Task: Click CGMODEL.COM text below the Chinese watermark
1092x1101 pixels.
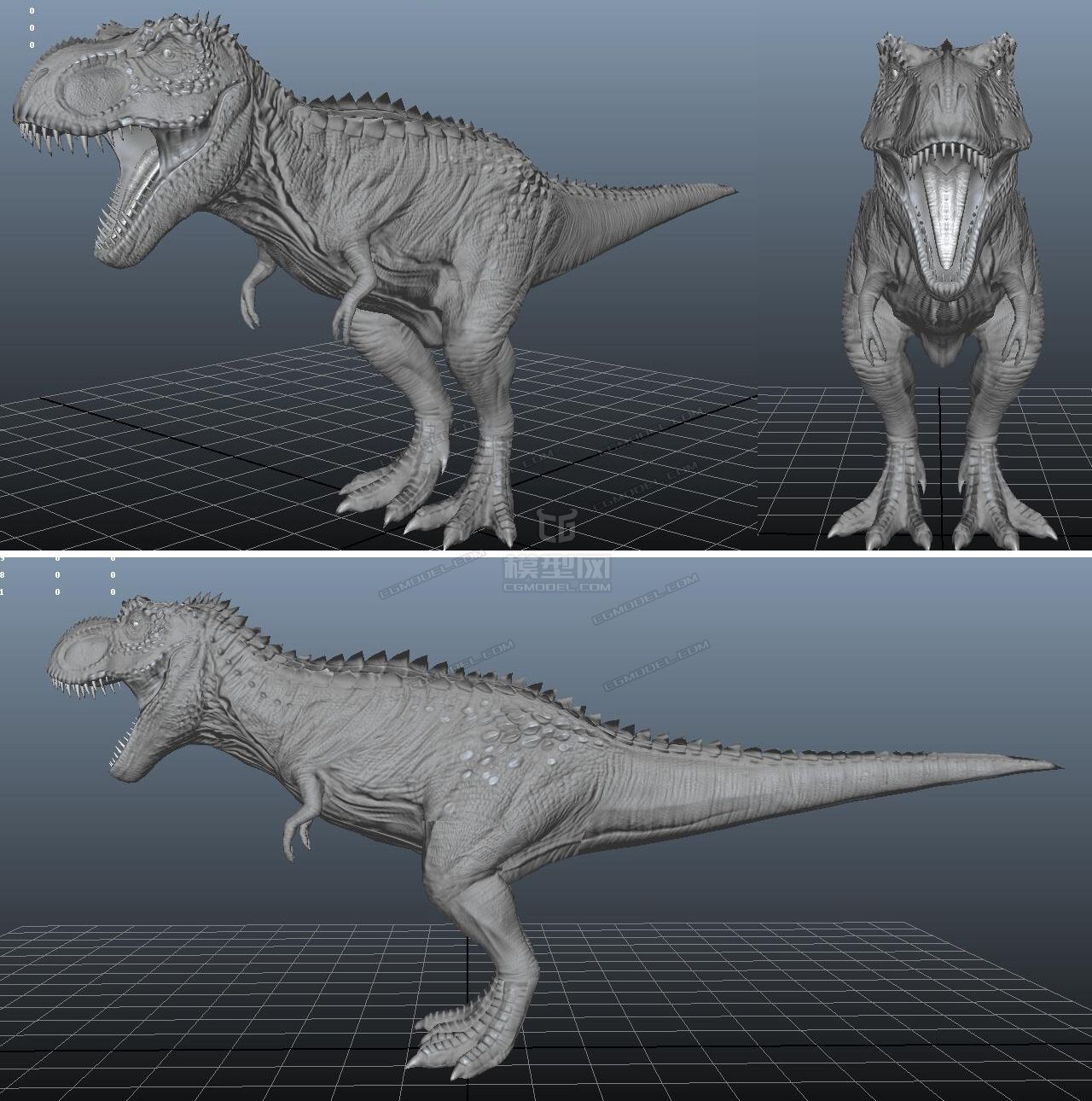Action: point(557,587)
